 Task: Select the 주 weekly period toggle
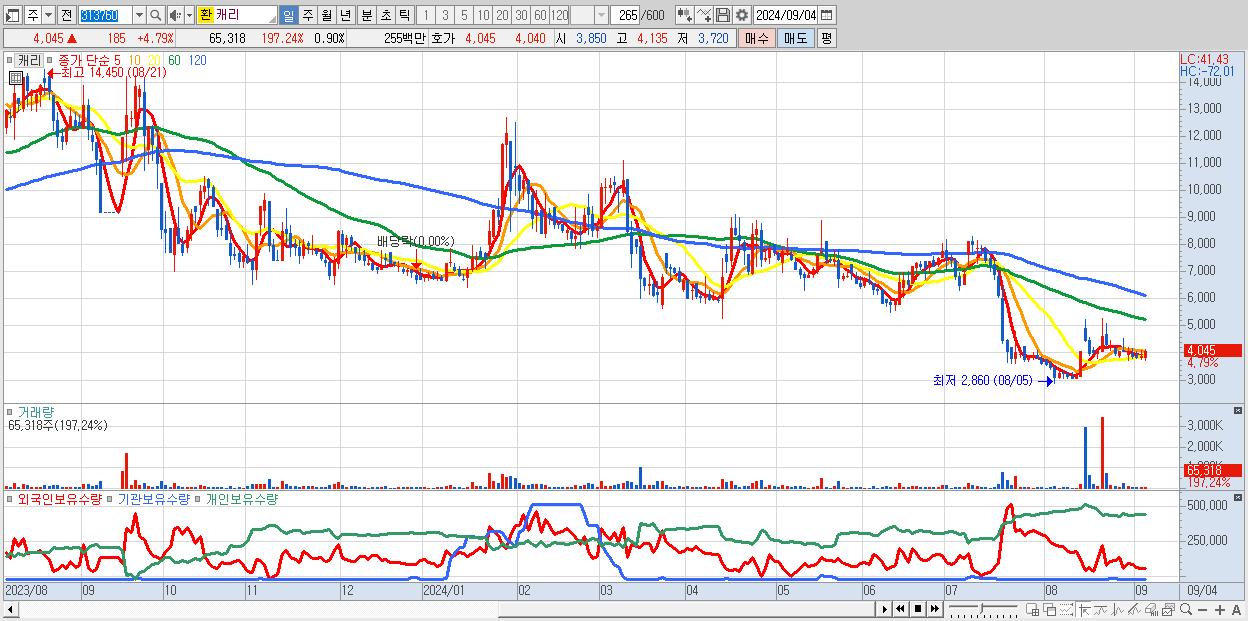(307, 16)
